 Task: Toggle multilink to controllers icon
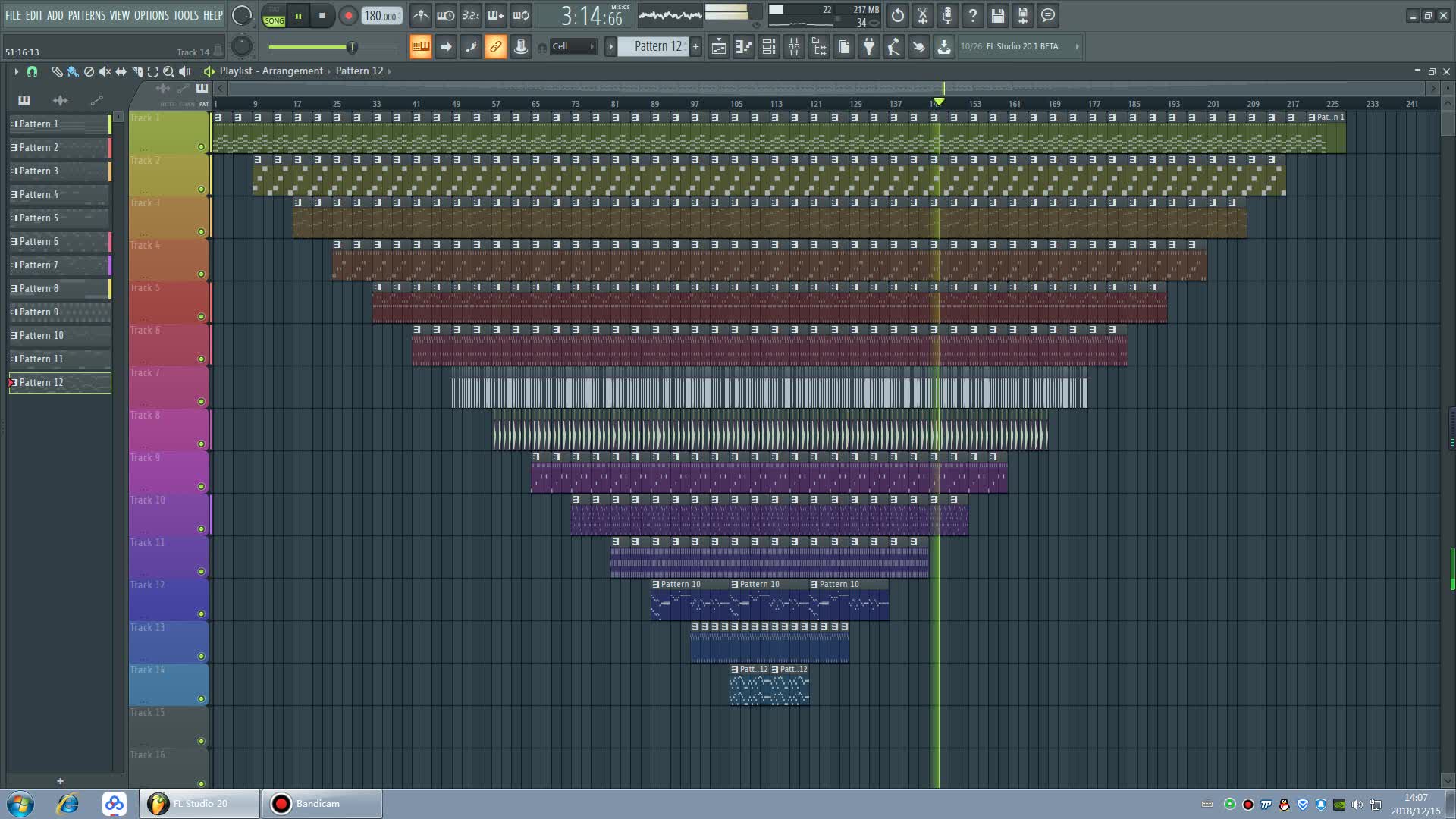pyautogui.click(x=521, y=47)
